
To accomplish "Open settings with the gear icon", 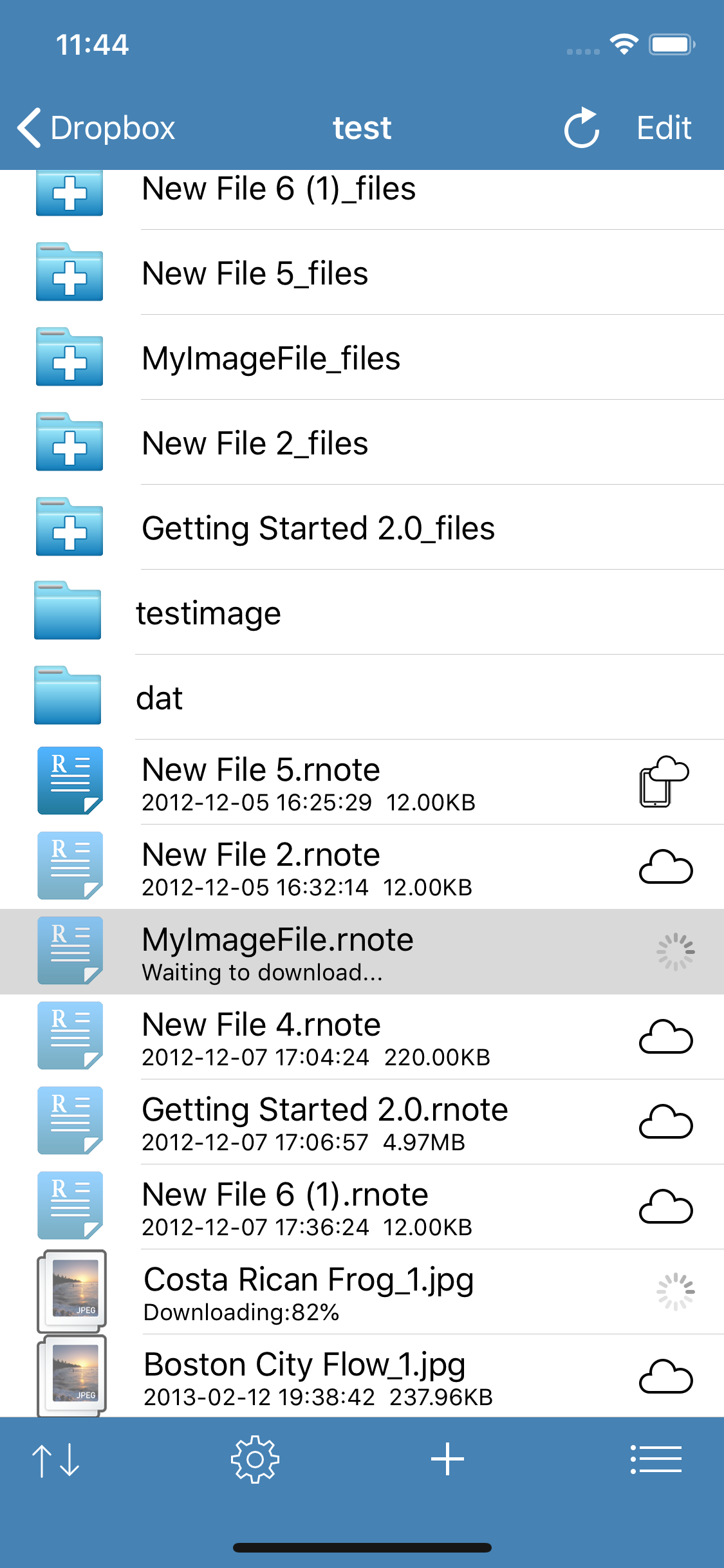I will pos(255,1459).
